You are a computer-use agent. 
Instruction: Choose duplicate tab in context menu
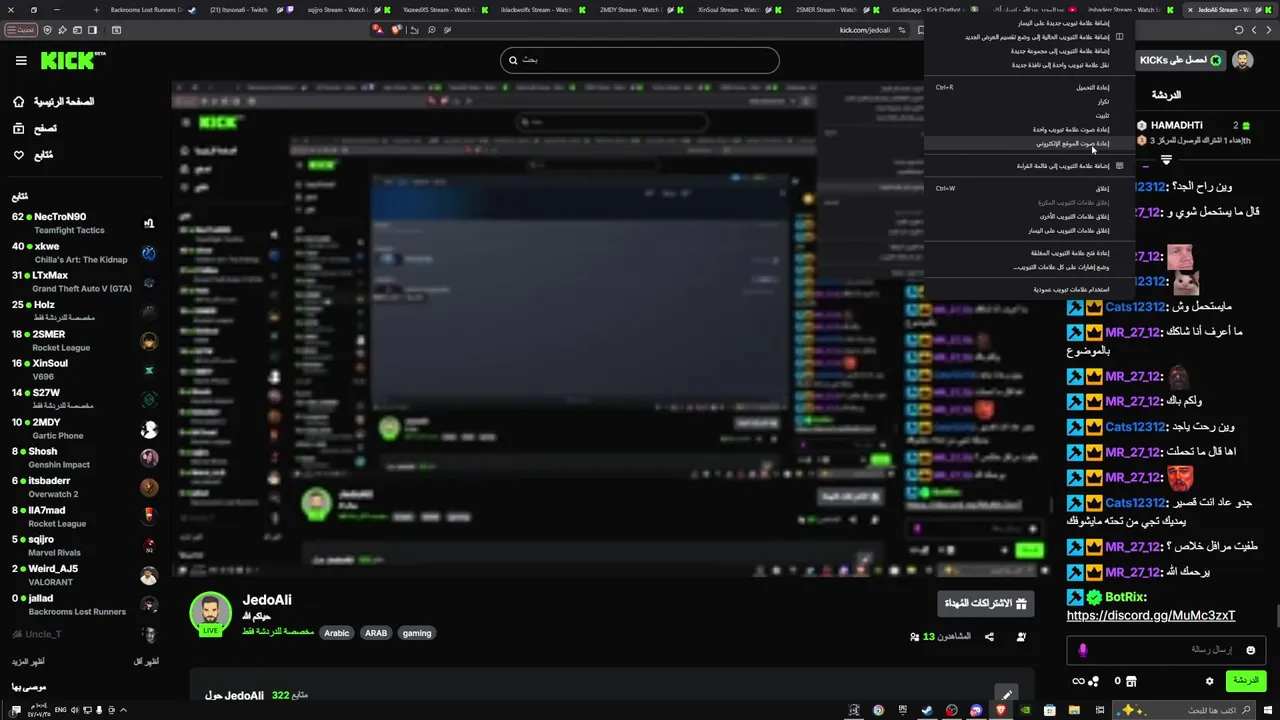1030,102
